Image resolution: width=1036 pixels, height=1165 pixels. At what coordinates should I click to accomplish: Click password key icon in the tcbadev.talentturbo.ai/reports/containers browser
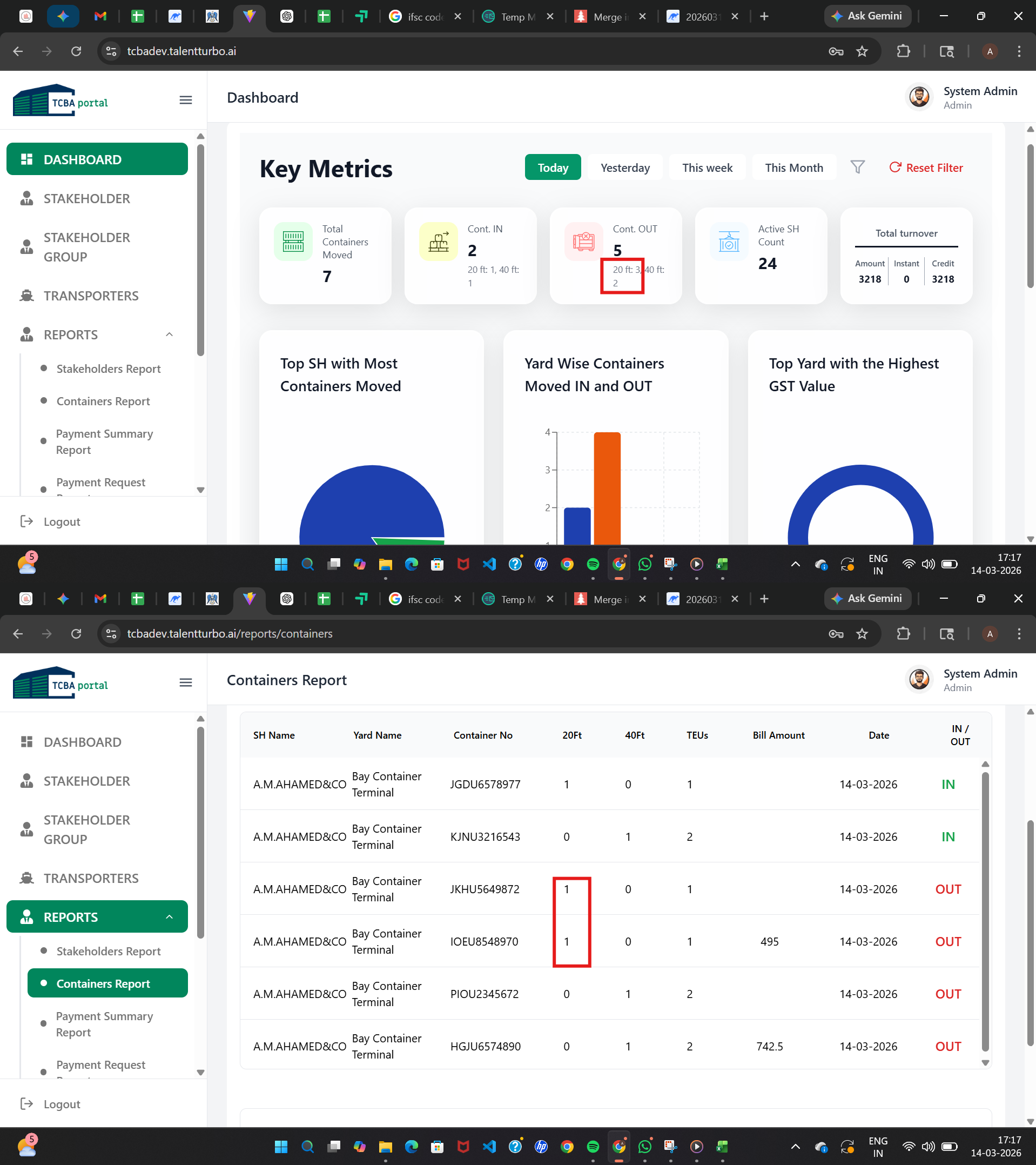point(836,634)
